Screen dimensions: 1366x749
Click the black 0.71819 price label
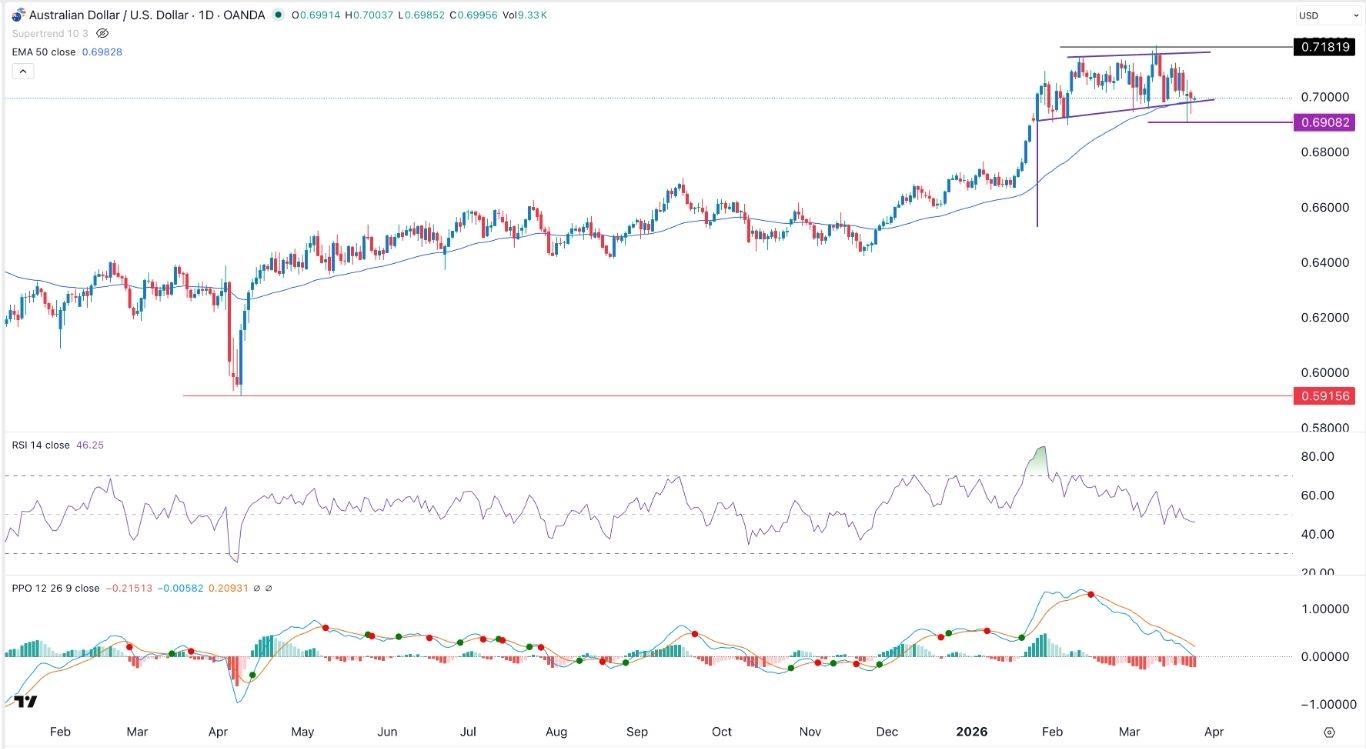[x=1323, y=47]
